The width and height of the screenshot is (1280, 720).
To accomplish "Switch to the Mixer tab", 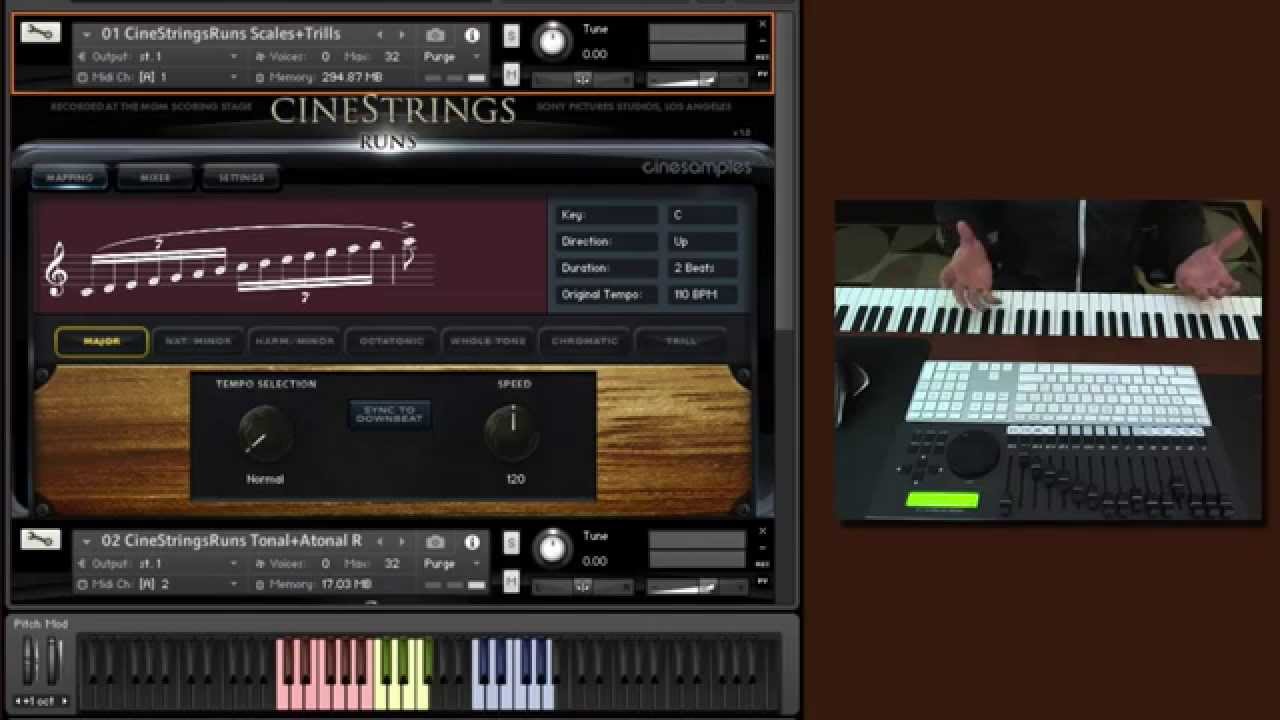I will pyautogui.click(x=155, y=178).
